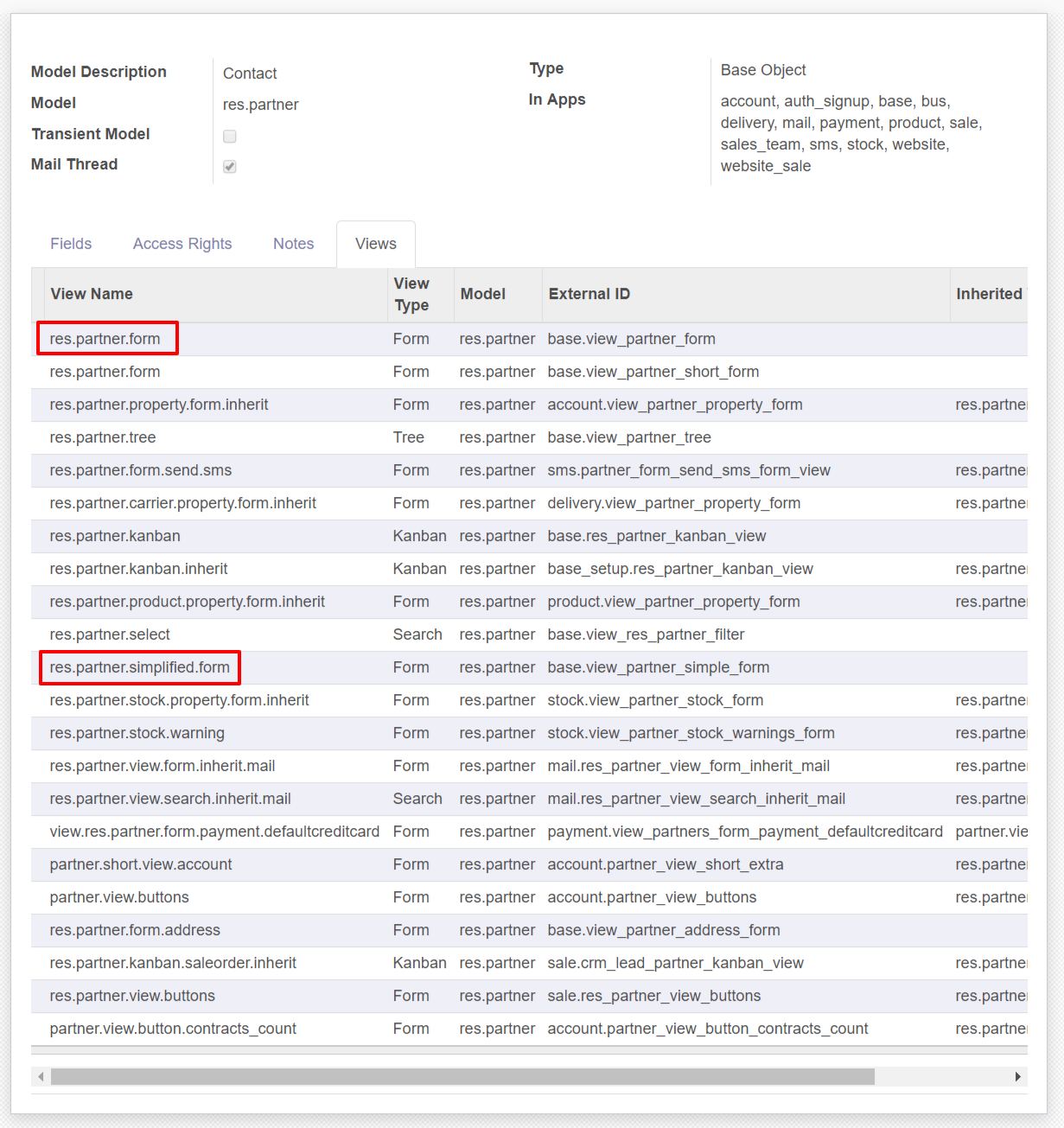
Task: Open the res.partner.product.property.form.inherit view
Action: (x=529, y=602)
